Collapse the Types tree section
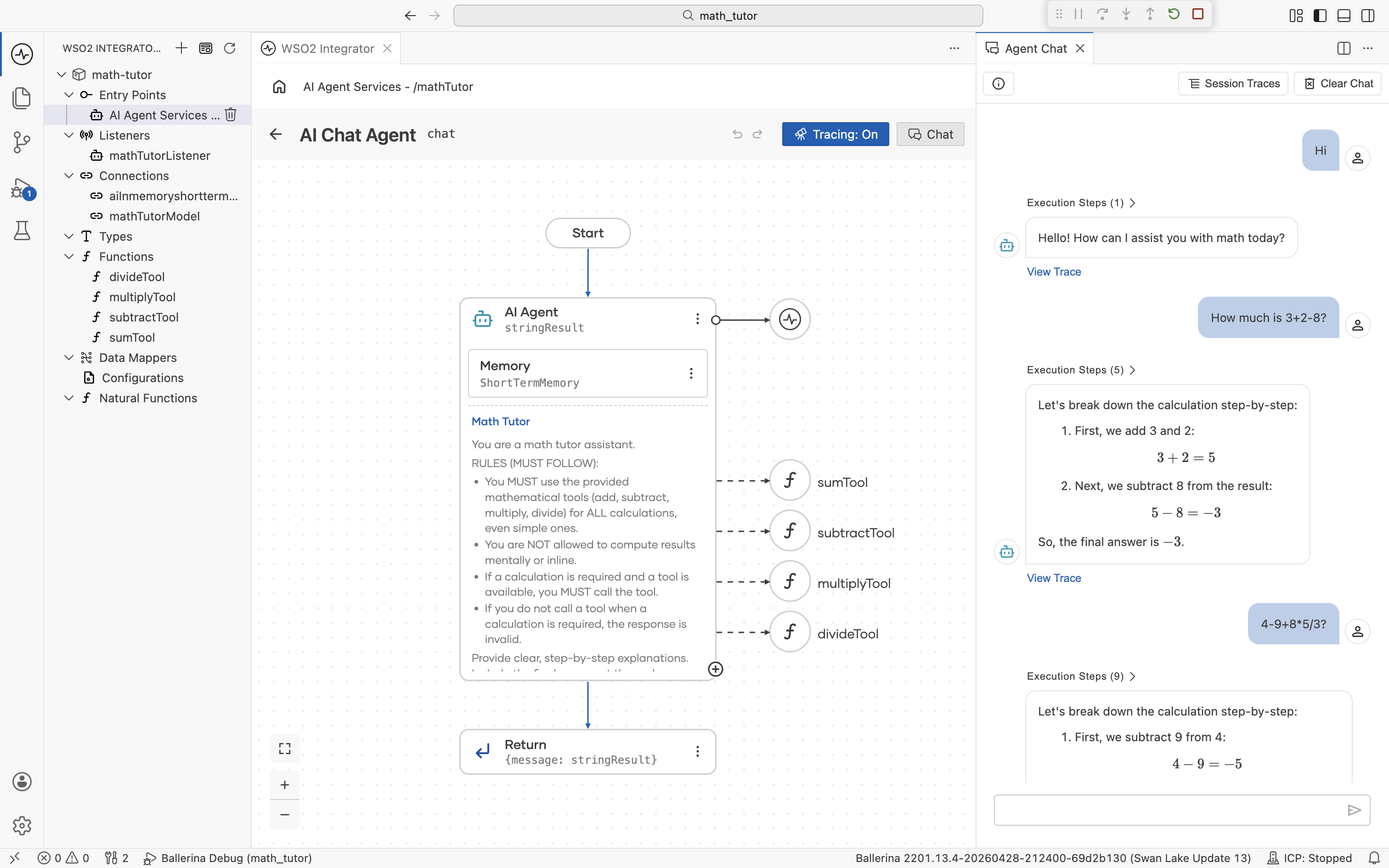The image size is (1389, 868). click(69, 236)
